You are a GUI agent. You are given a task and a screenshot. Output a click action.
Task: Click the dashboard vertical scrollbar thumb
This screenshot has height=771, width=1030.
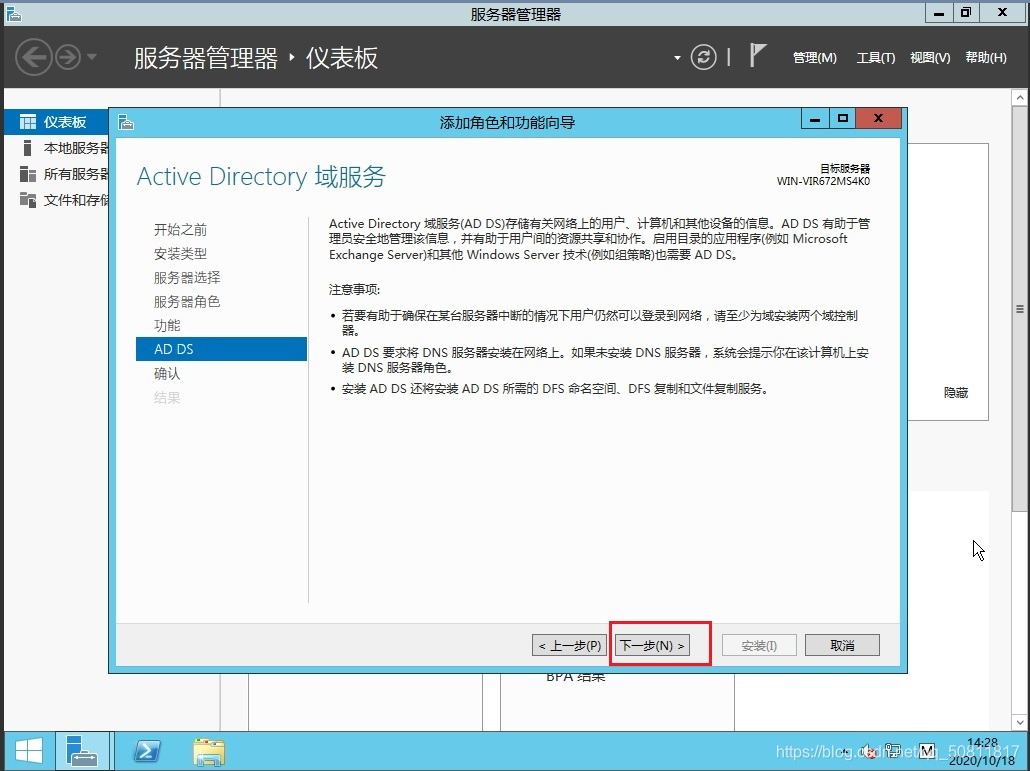[1019, 309]
